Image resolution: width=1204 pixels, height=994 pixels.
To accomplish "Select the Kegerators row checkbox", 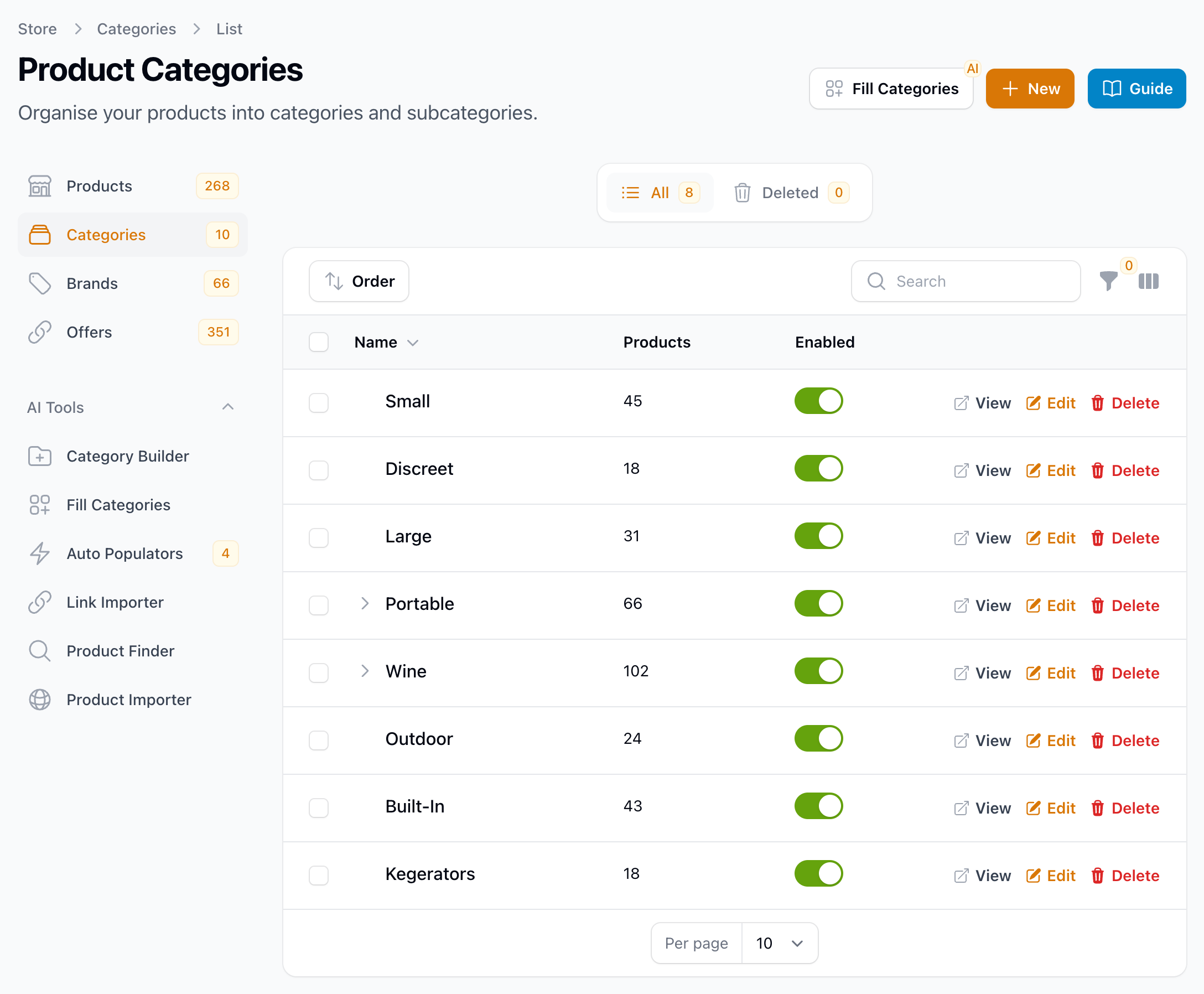I will point(318,876).
